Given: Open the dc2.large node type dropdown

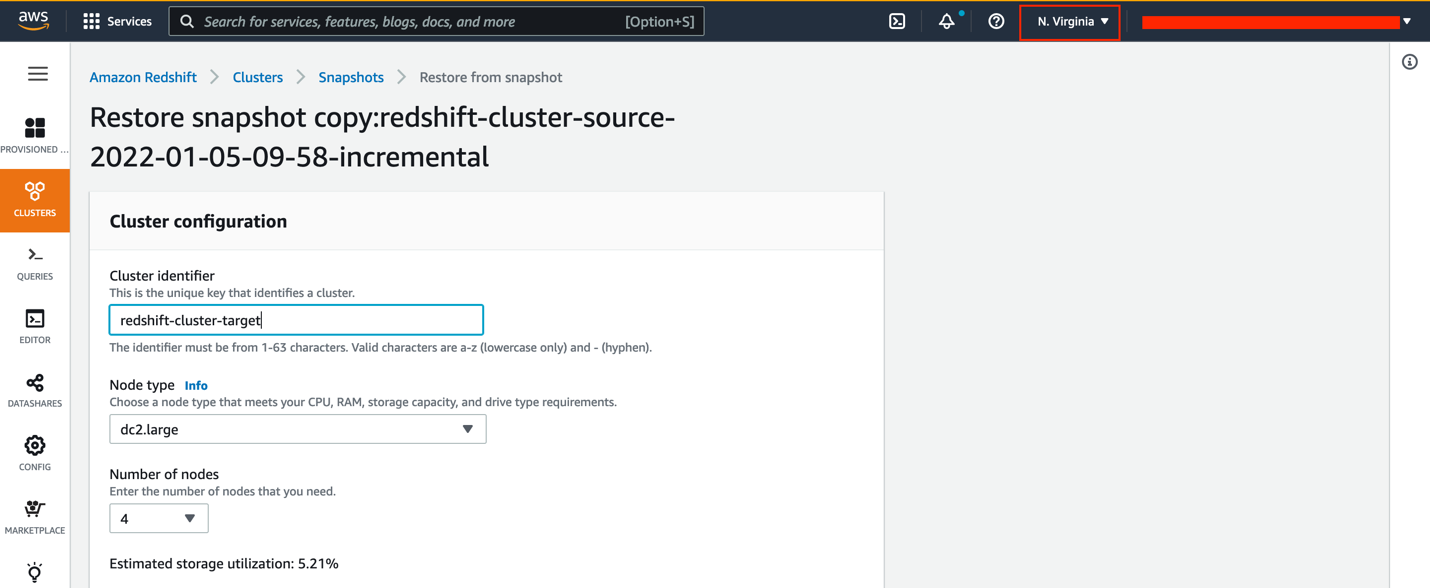Looking at the screenshot, I should [297, 429].
